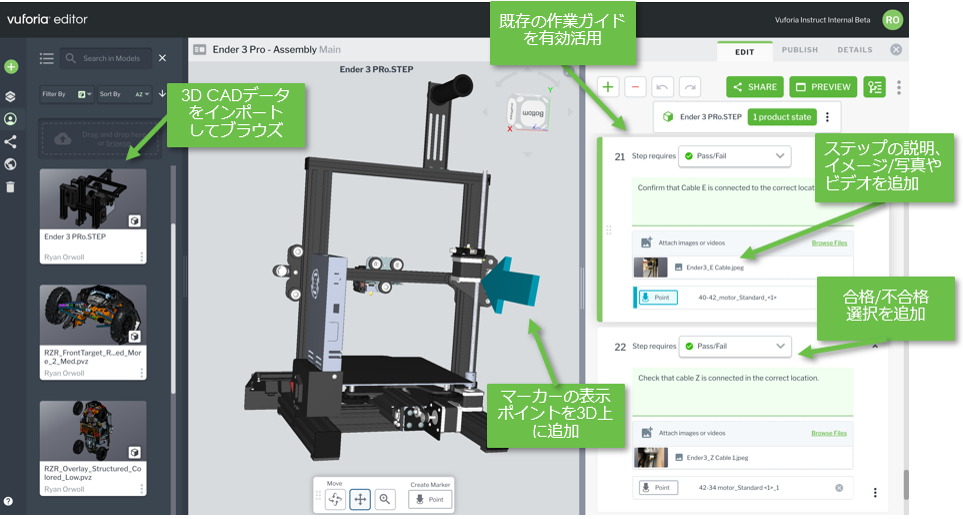Select the RZR_Overlay_Structured model thumbnail
This screenshot has width=963, height=519.
point(93,431)
